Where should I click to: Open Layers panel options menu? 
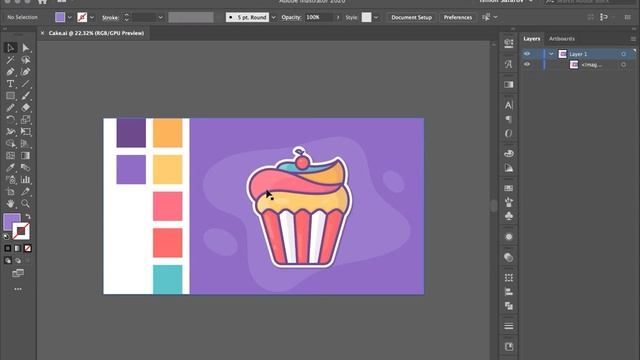pos(633,39)
